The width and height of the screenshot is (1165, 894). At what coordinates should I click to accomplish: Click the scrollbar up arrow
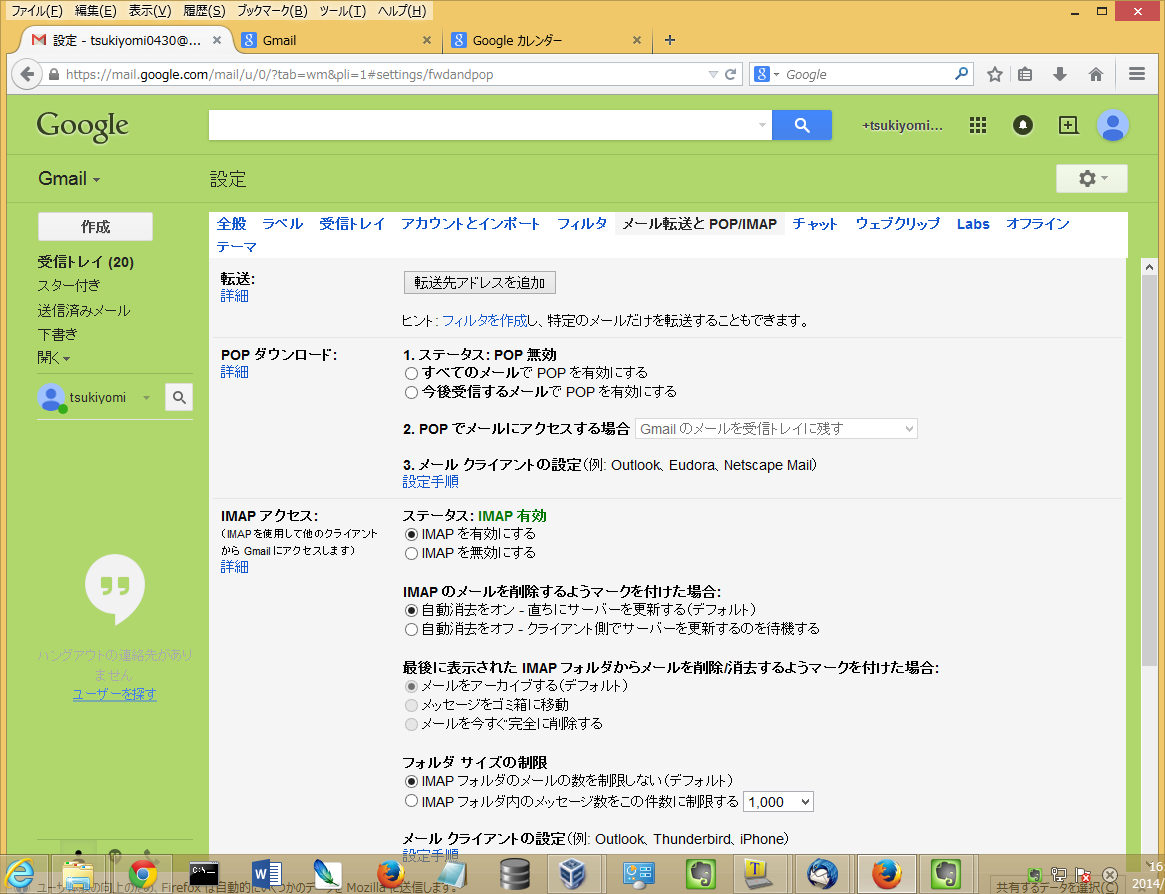pos(1149,267)
